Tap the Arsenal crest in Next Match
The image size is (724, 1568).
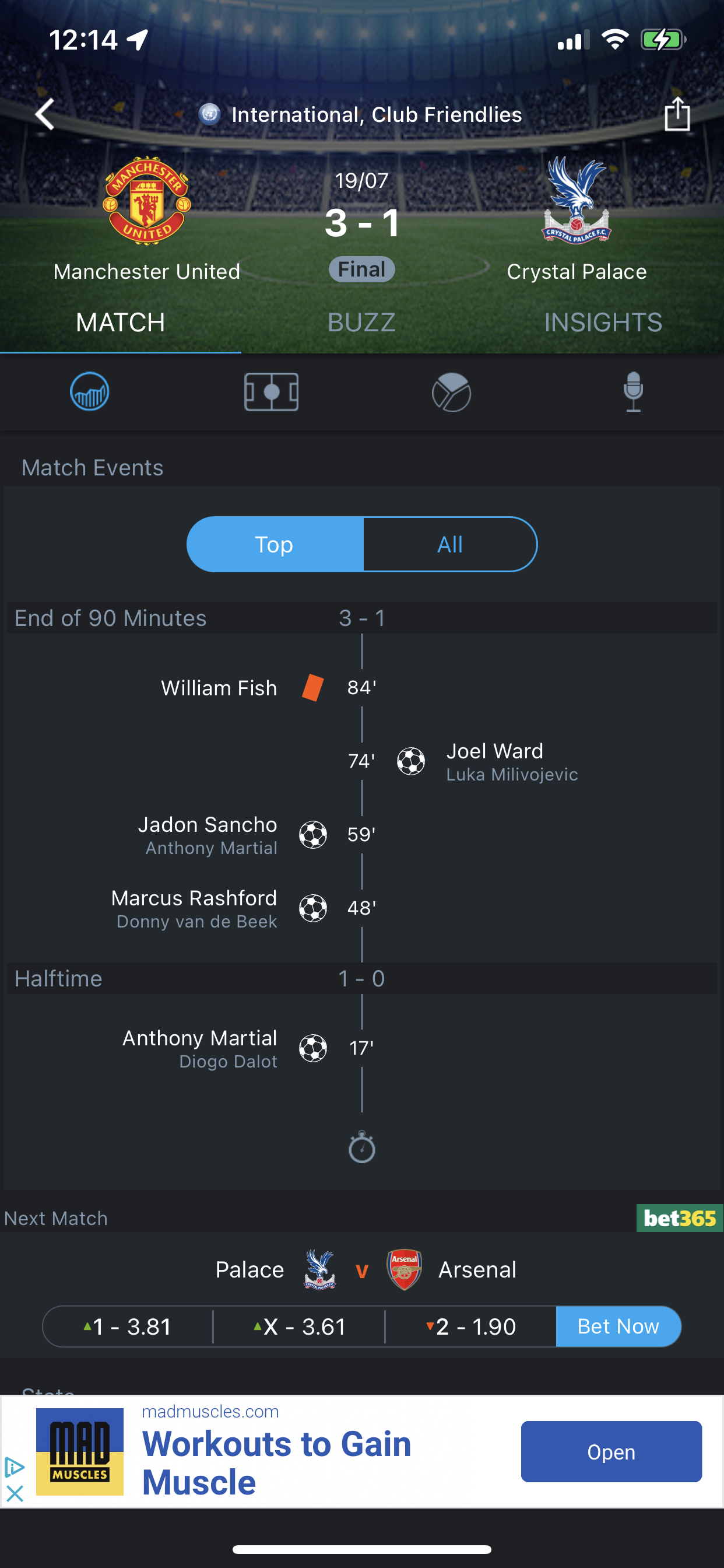click(x=405, y=1270)
